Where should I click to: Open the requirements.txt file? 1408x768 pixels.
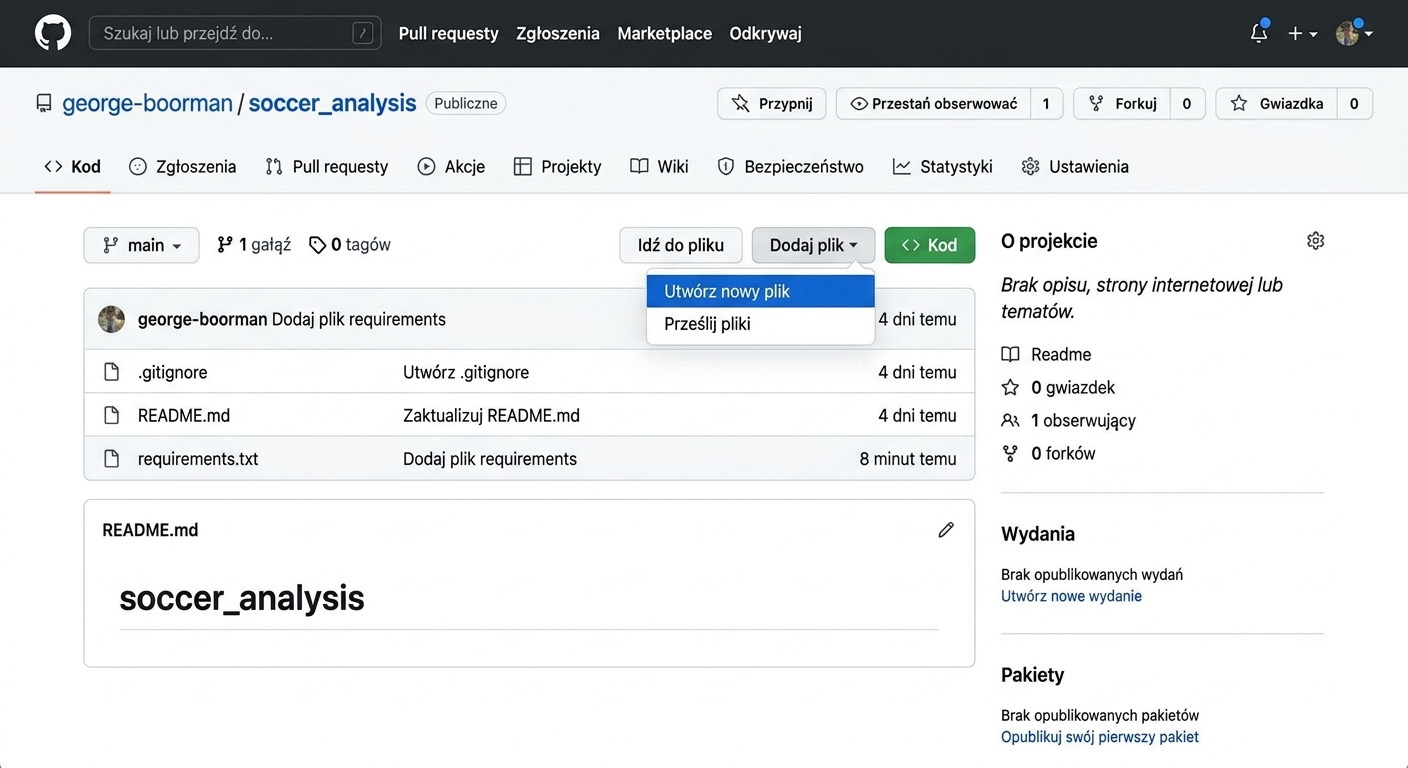point(198,459)
